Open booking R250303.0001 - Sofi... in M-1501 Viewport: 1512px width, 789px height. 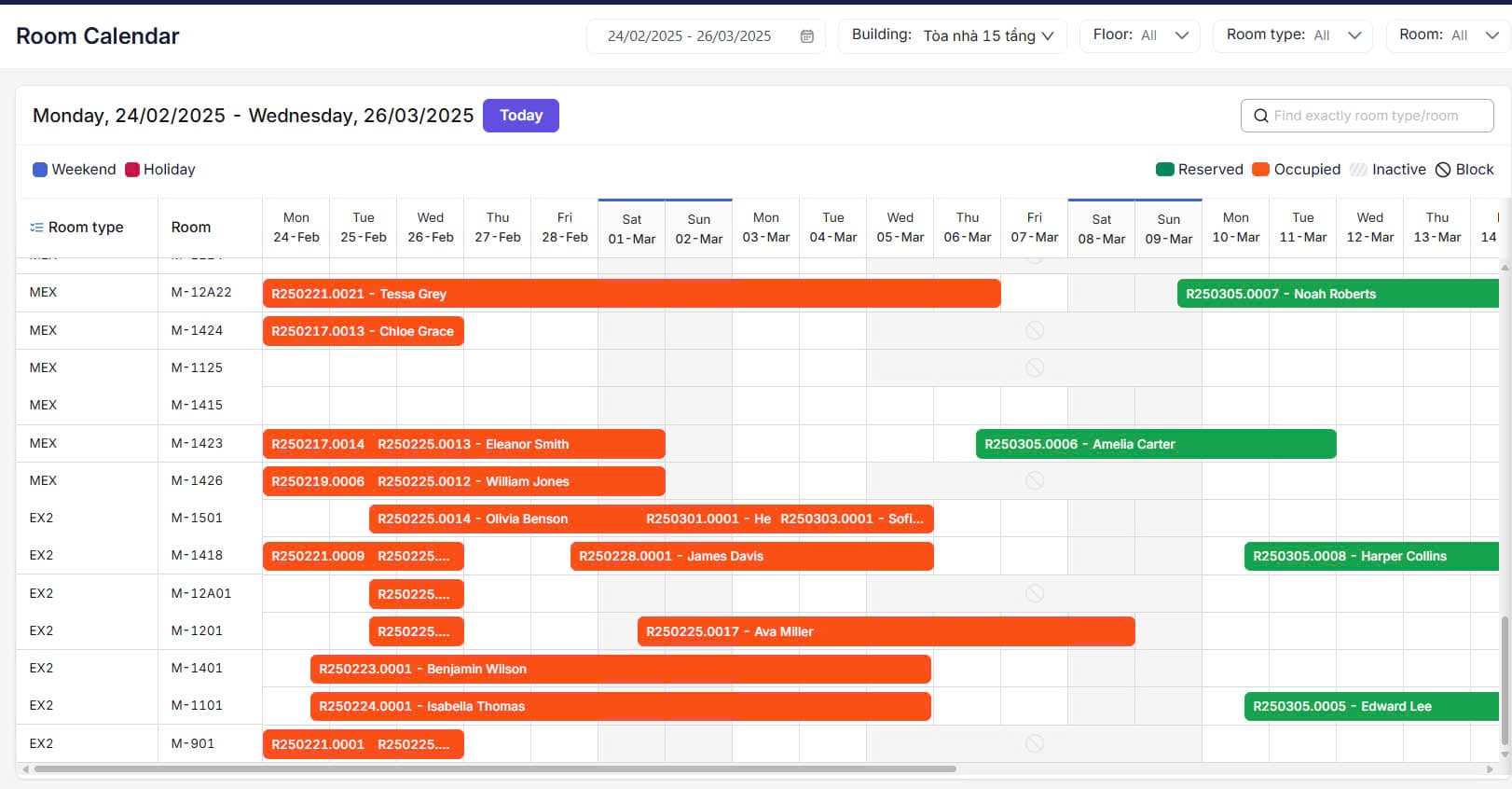tap(852, 519)
